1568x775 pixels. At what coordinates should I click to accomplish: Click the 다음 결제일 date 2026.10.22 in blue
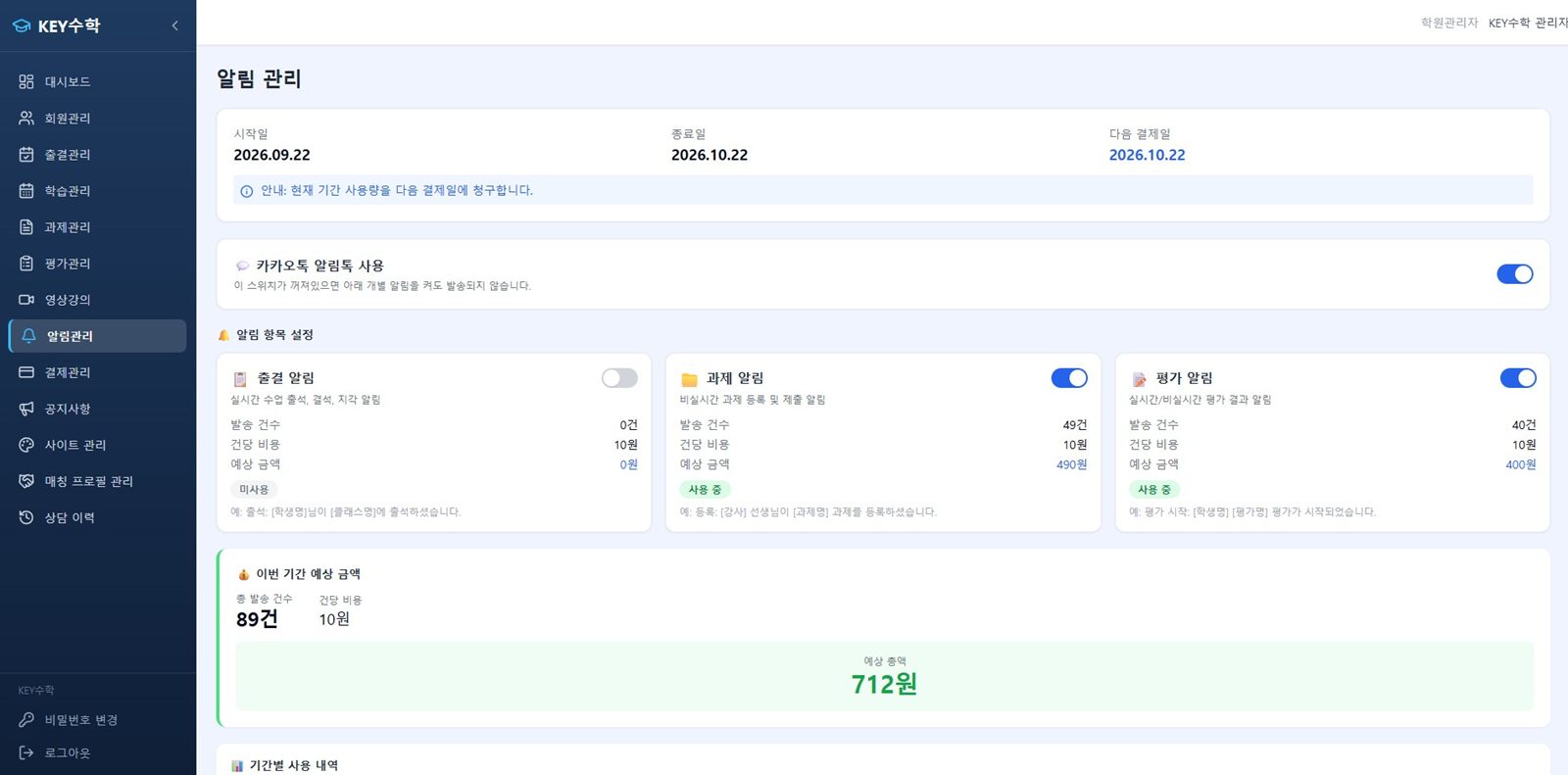(x=1147, y=155)
